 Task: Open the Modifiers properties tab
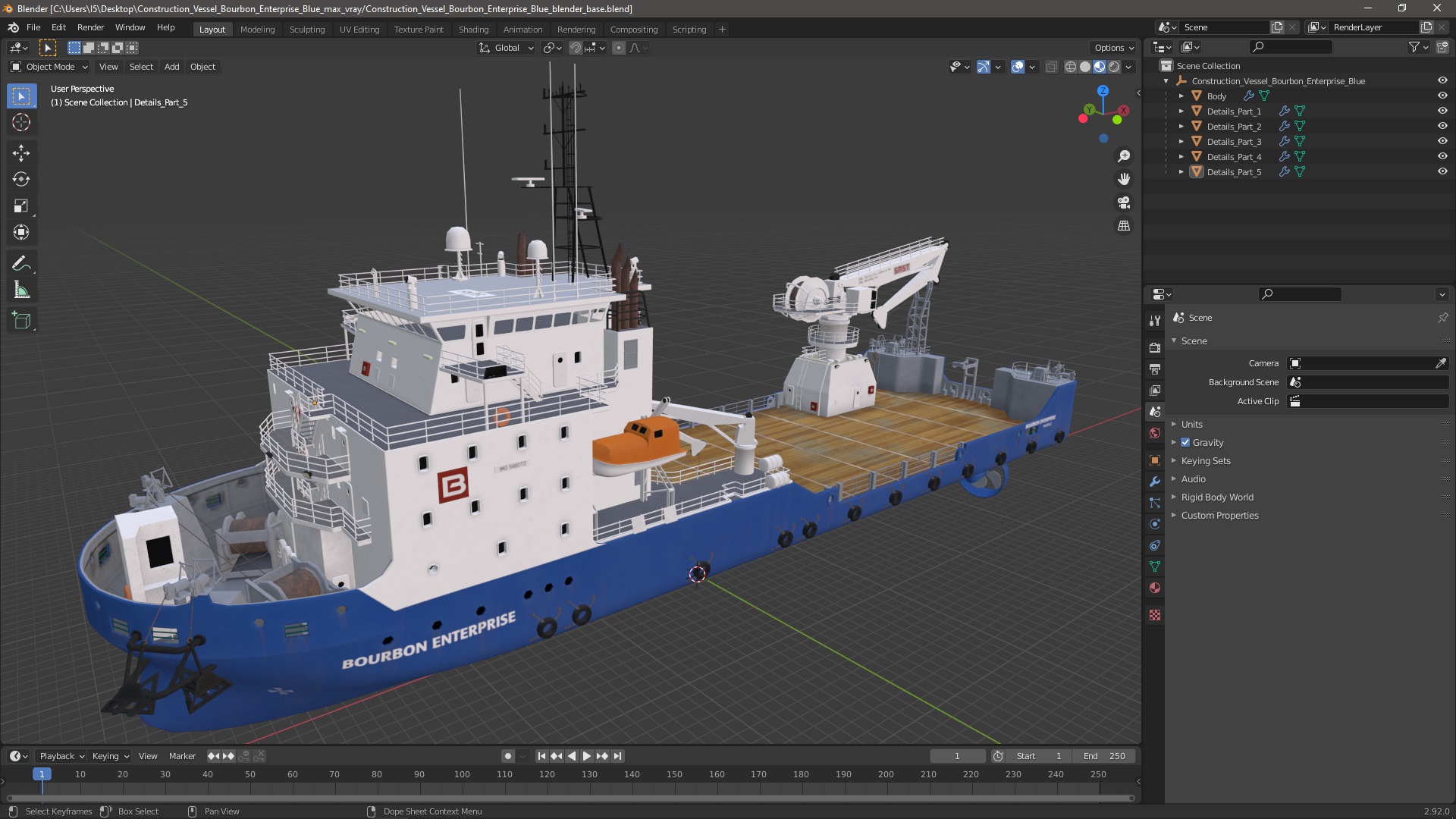(x=1155, y=482)
